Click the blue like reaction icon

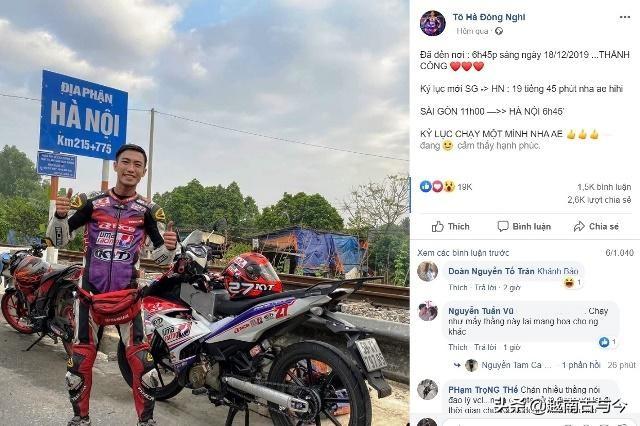pos(426,186)
